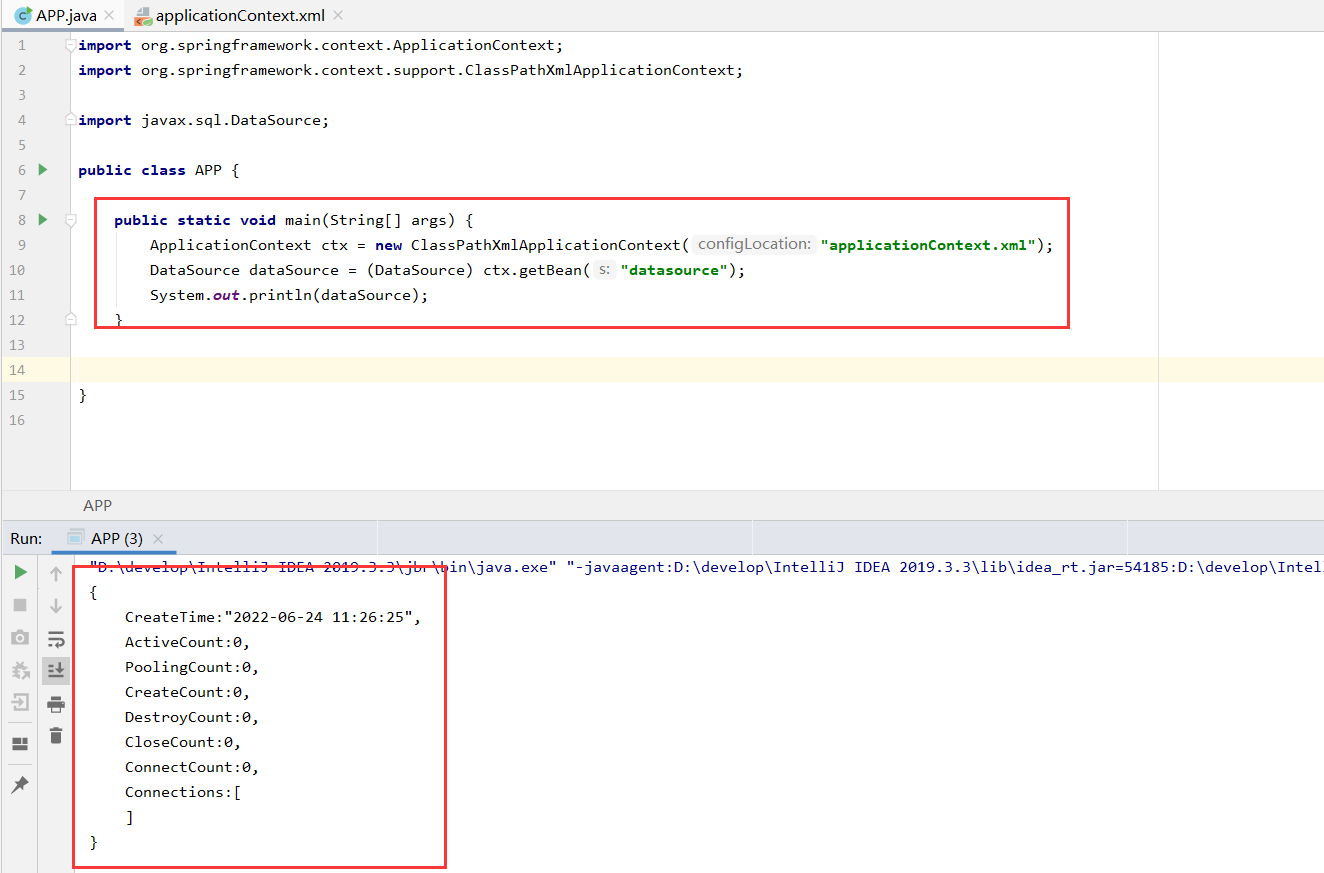1324x873 pixels.
Task: Click ActiveCount:0 in console output
Action: tap(187, 642)
